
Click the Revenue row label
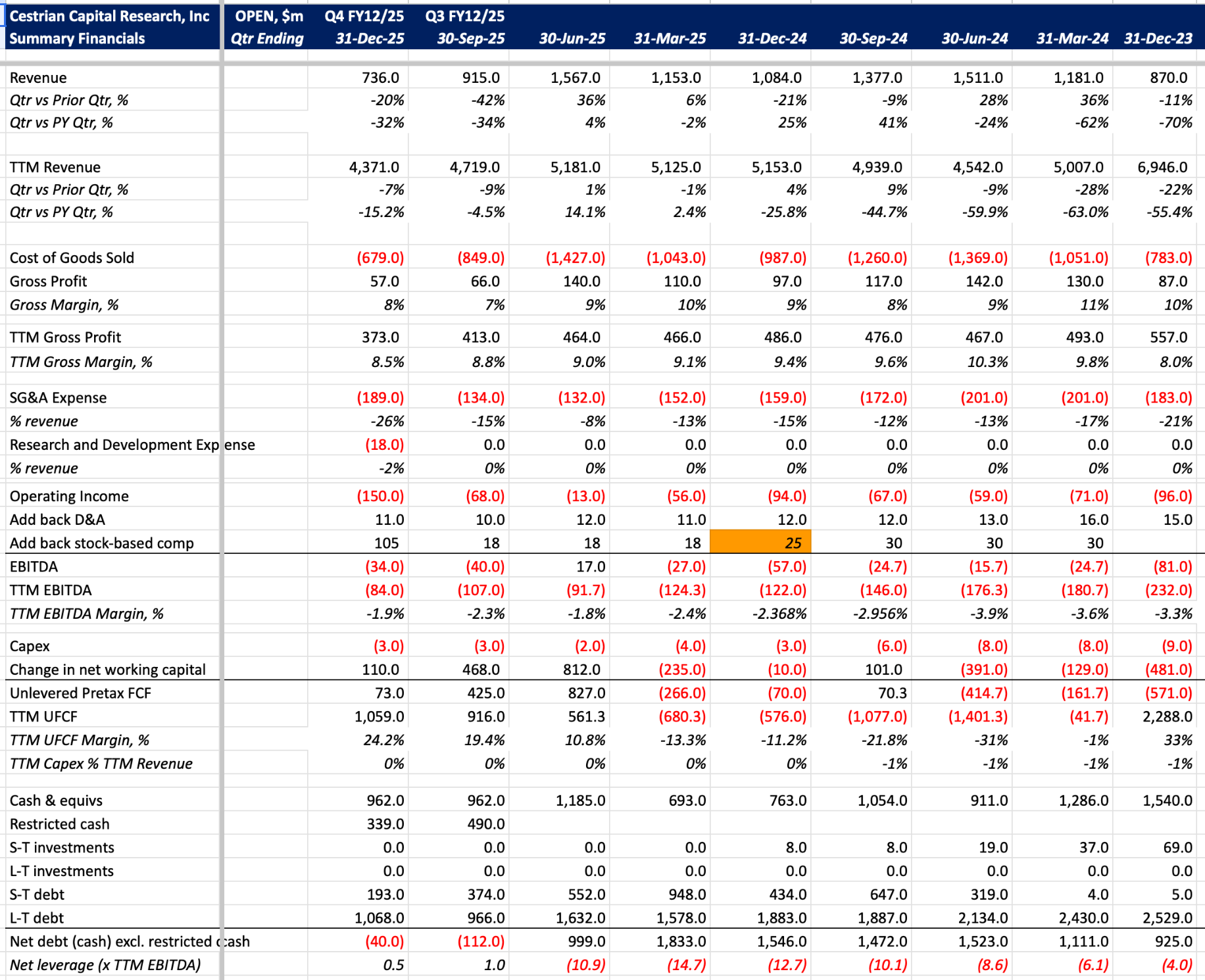click(x=38, y=78)
